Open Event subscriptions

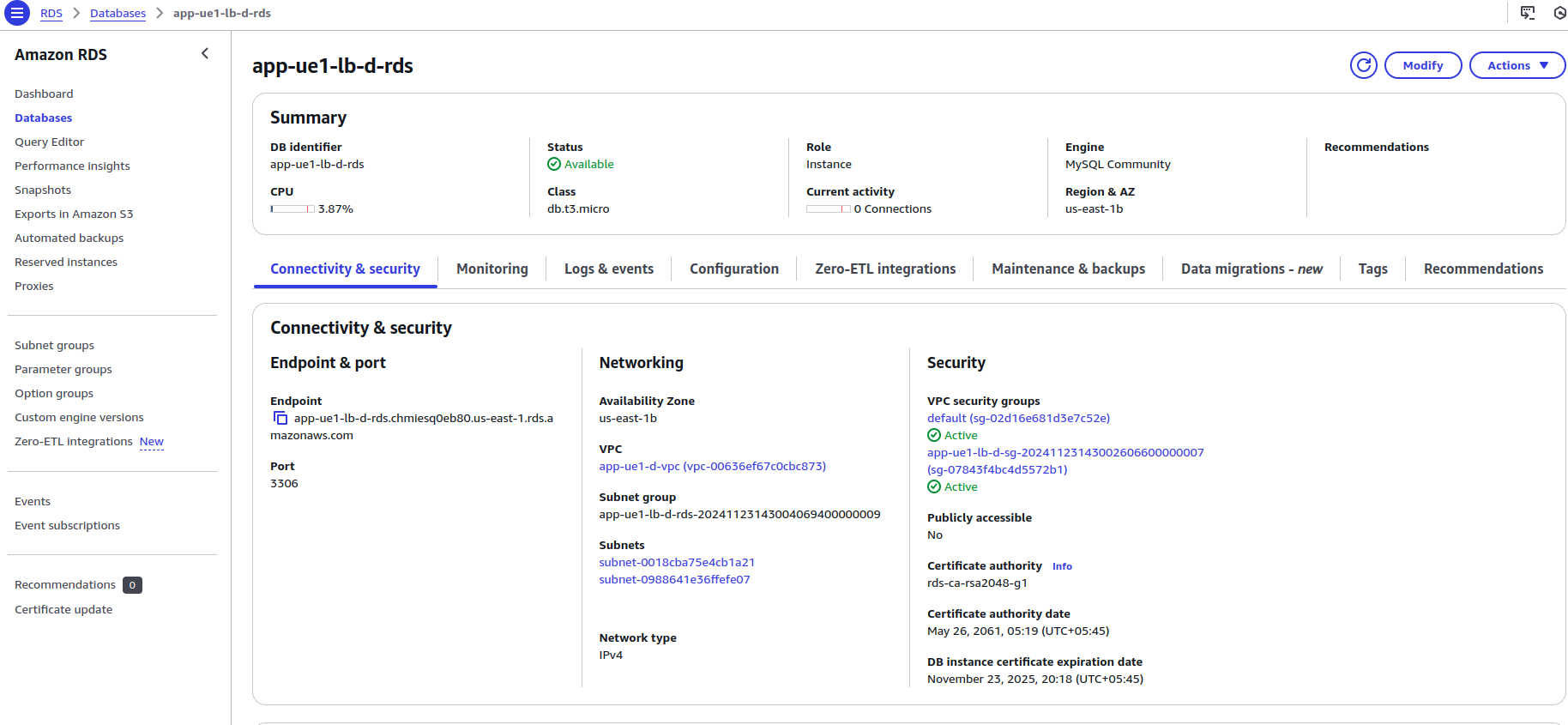pos(67,525)
